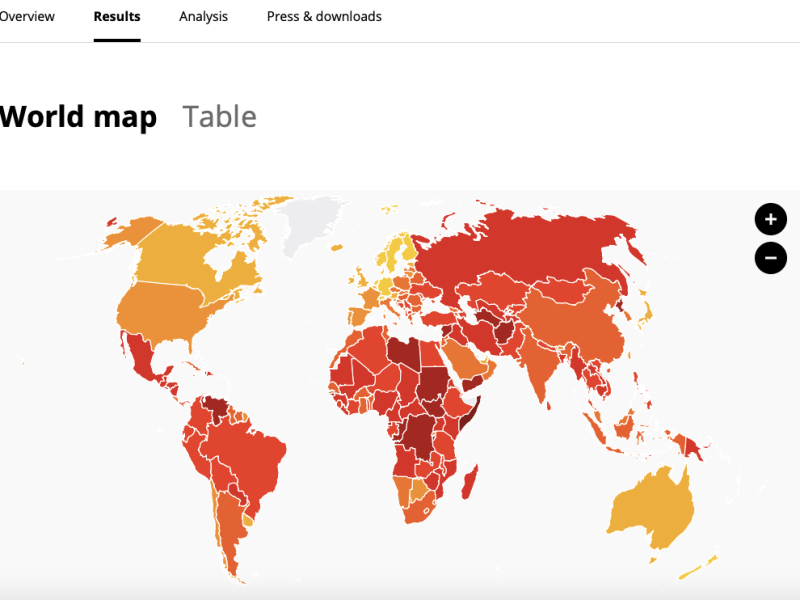800x600 pixels.
Task: Click the plus icon to zoom in the map
Action: (770, 219)
